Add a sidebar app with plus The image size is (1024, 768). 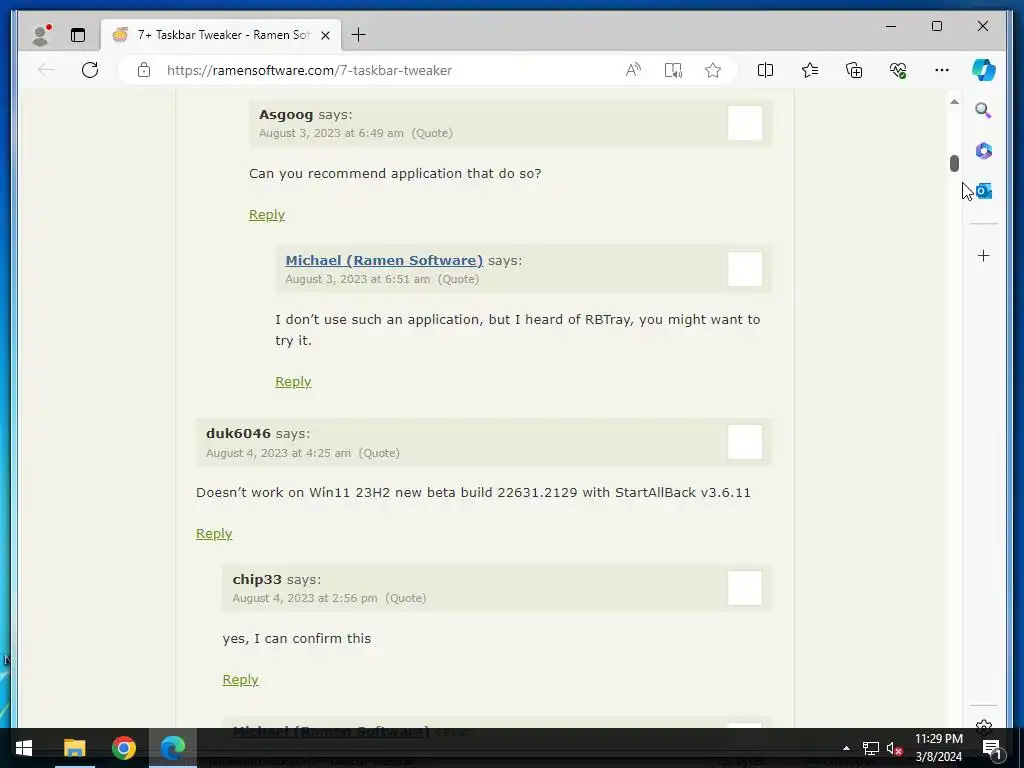pos(984,255)
